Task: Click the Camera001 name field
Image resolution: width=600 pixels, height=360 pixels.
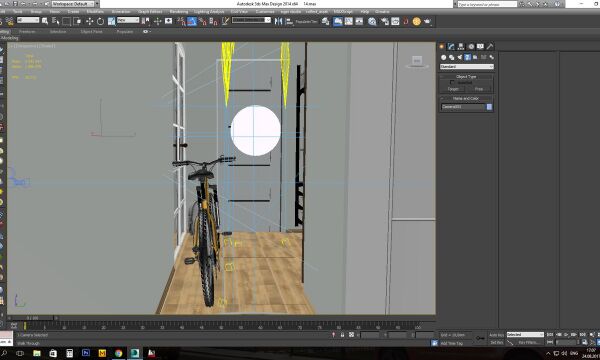Action: pyautogui.click(x=463, y=107)
